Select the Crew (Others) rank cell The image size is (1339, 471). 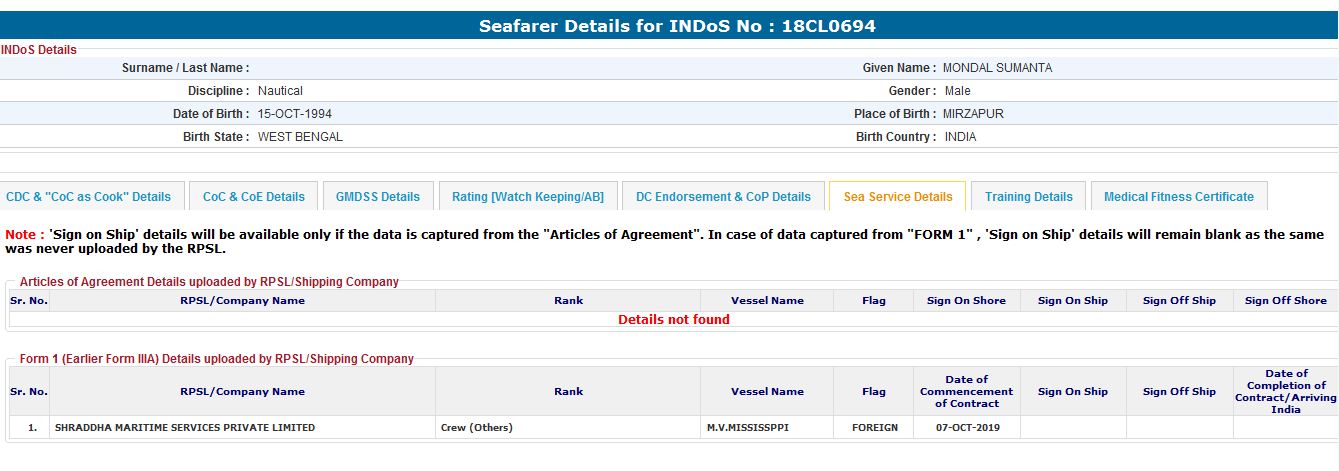tap(477, 428)
